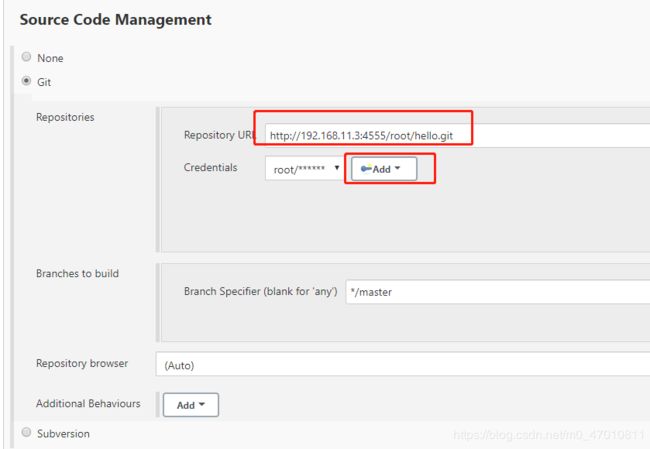Select the Git radio button

click(26, 81)
